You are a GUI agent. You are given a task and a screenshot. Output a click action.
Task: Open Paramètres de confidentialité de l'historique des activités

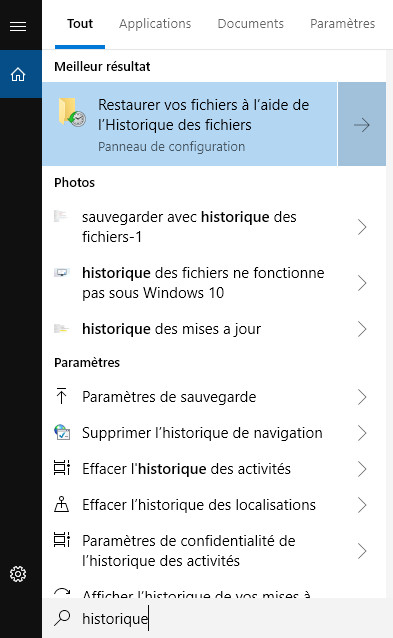click(x=214, y=551)
